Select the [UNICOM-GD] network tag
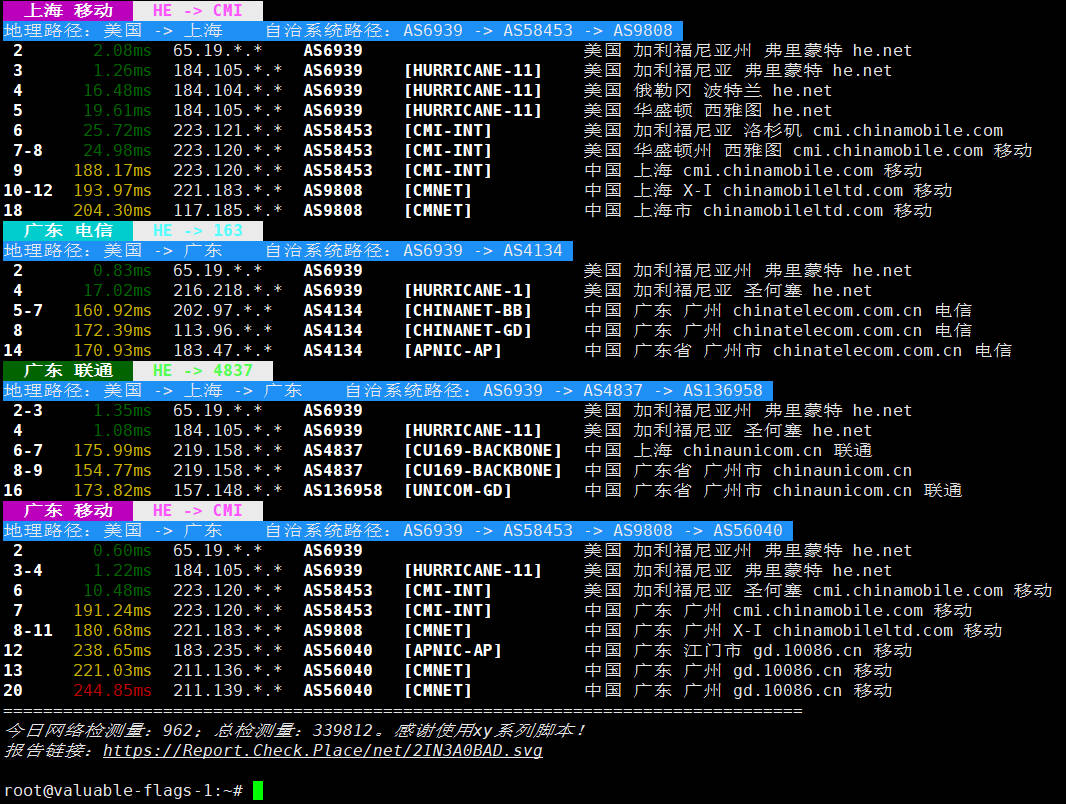The width and height of the screenshot is (1066, 804). pos(457,490)
